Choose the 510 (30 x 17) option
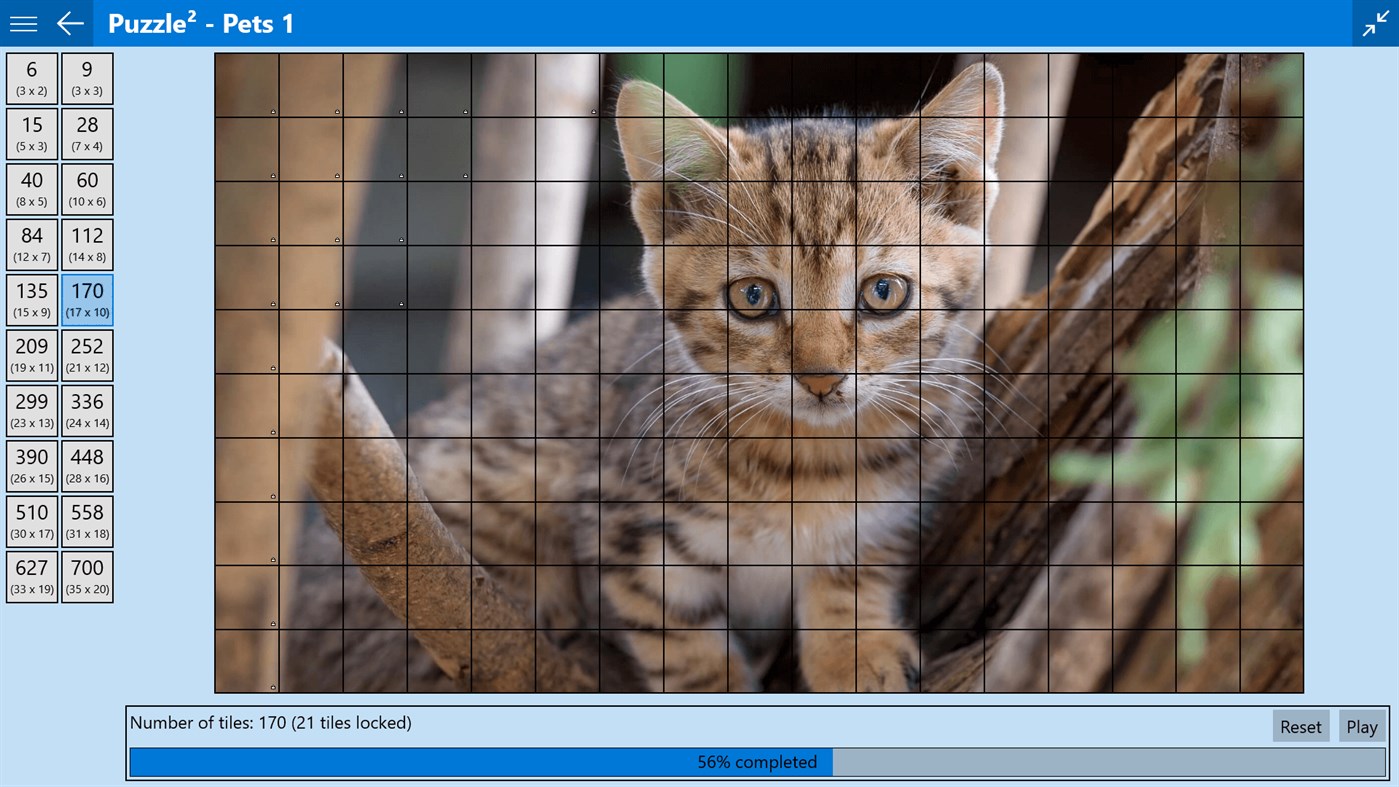This screenshot has height=787, width=1399. [x=31, y=520]
